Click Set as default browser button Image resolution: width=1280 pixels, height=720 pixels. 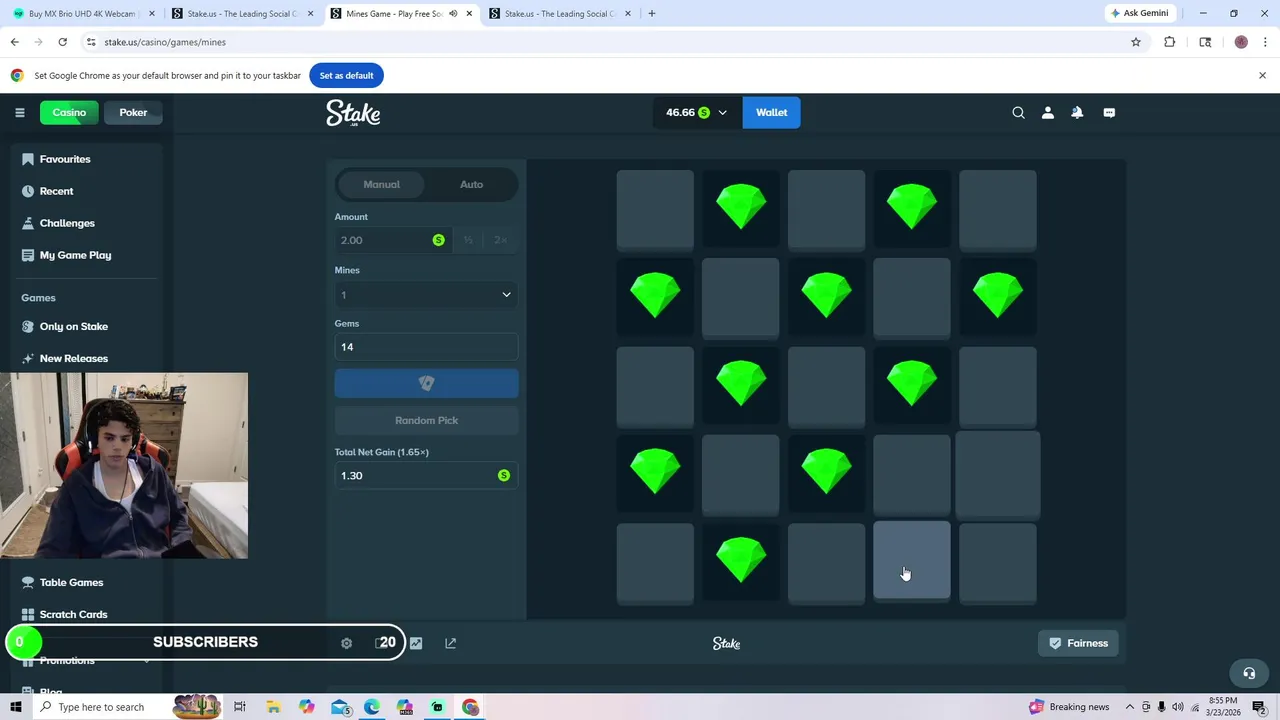click(346, 75)
